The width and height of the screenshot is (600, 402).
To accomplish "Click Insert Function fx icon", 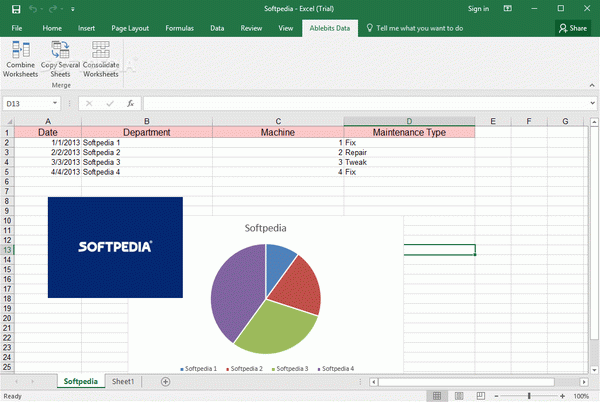I will [x=130, y=103].
